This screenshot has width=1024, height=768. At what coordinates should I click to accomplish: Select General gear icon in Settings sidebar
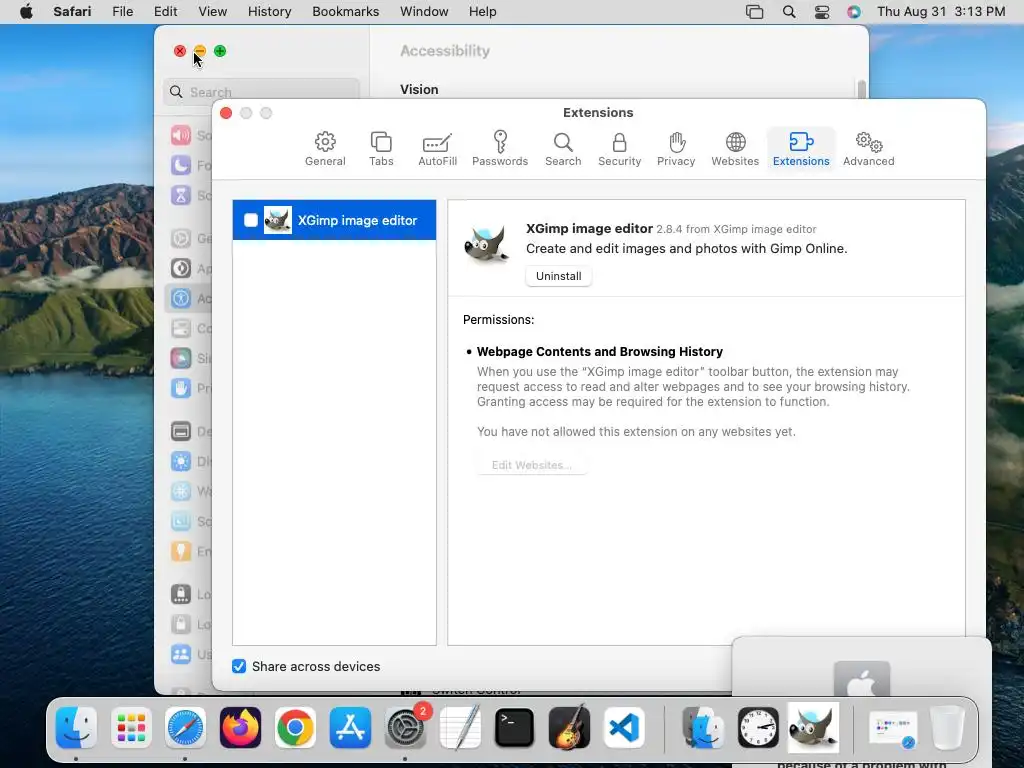pos(181,238)
